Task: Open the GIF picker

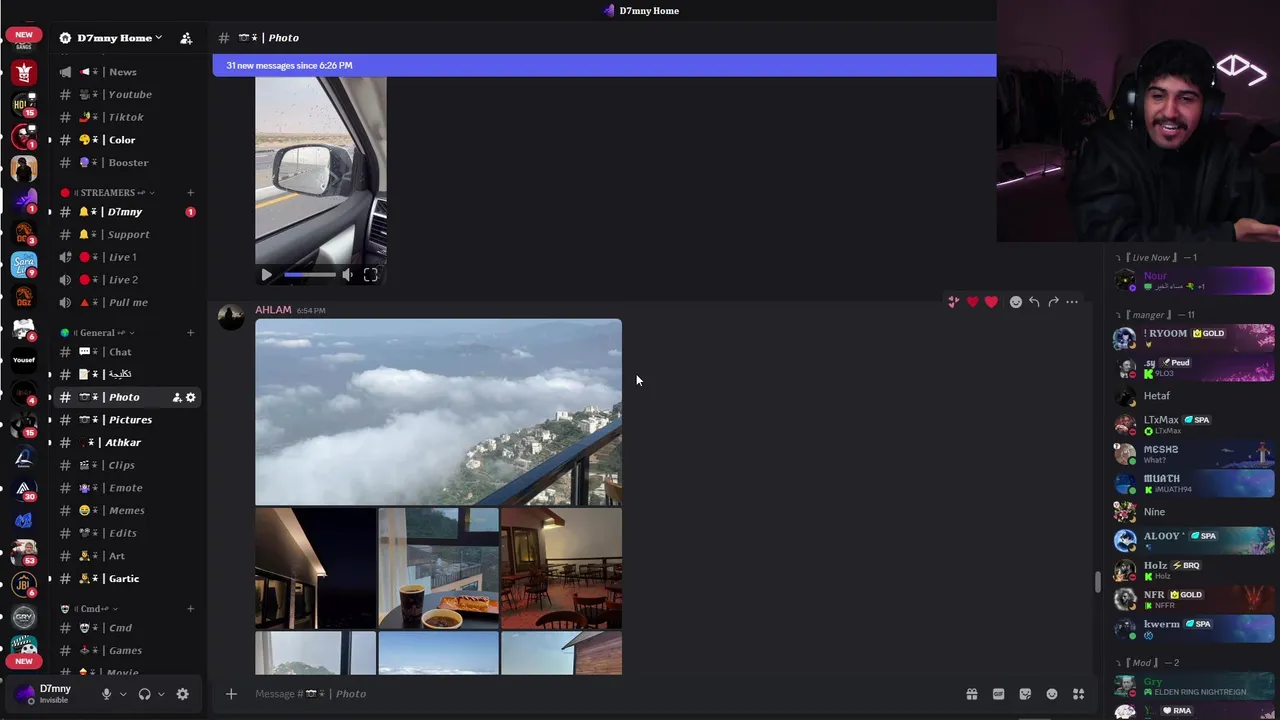Action: (x=998, y=694)
